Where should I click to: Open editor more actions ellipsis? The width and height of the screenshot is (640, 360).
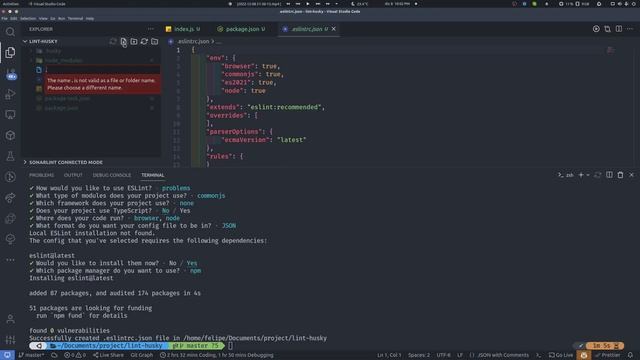(x=630, y=29)
